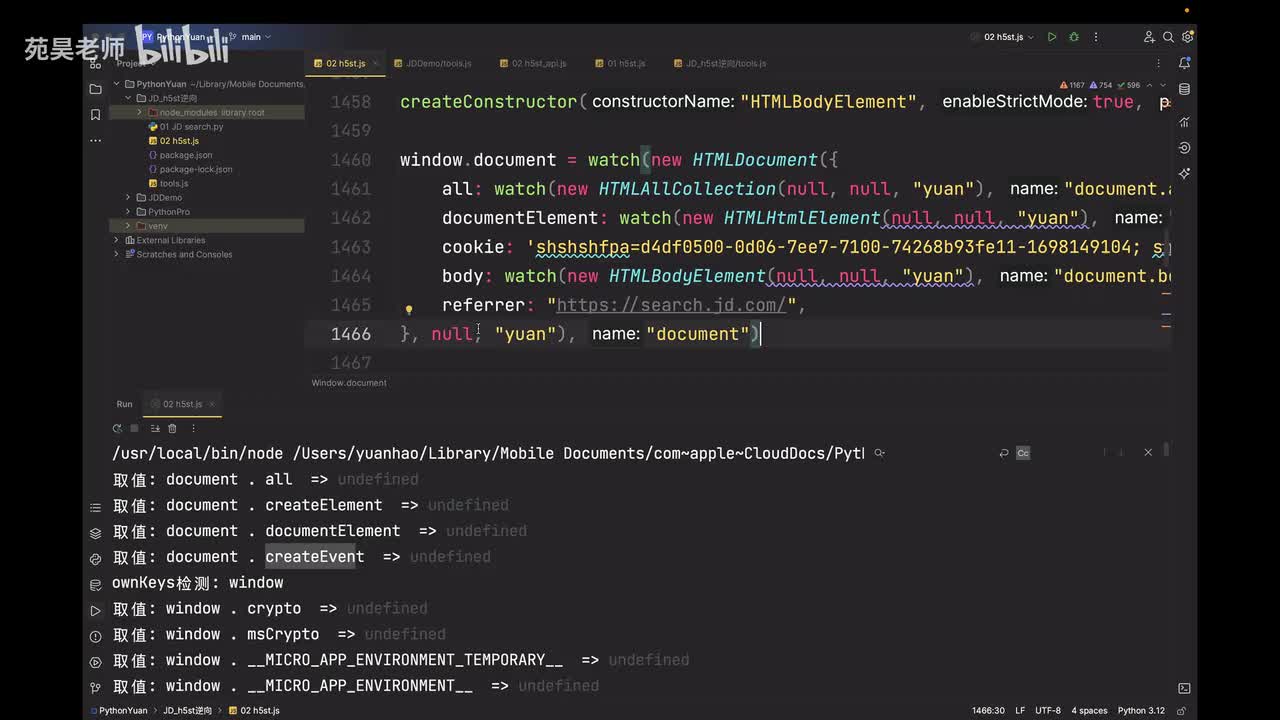Screen dimensions: 1280x720
Task: Open the 01 h5st.js editor tab
Action: (x=620, y=63)
